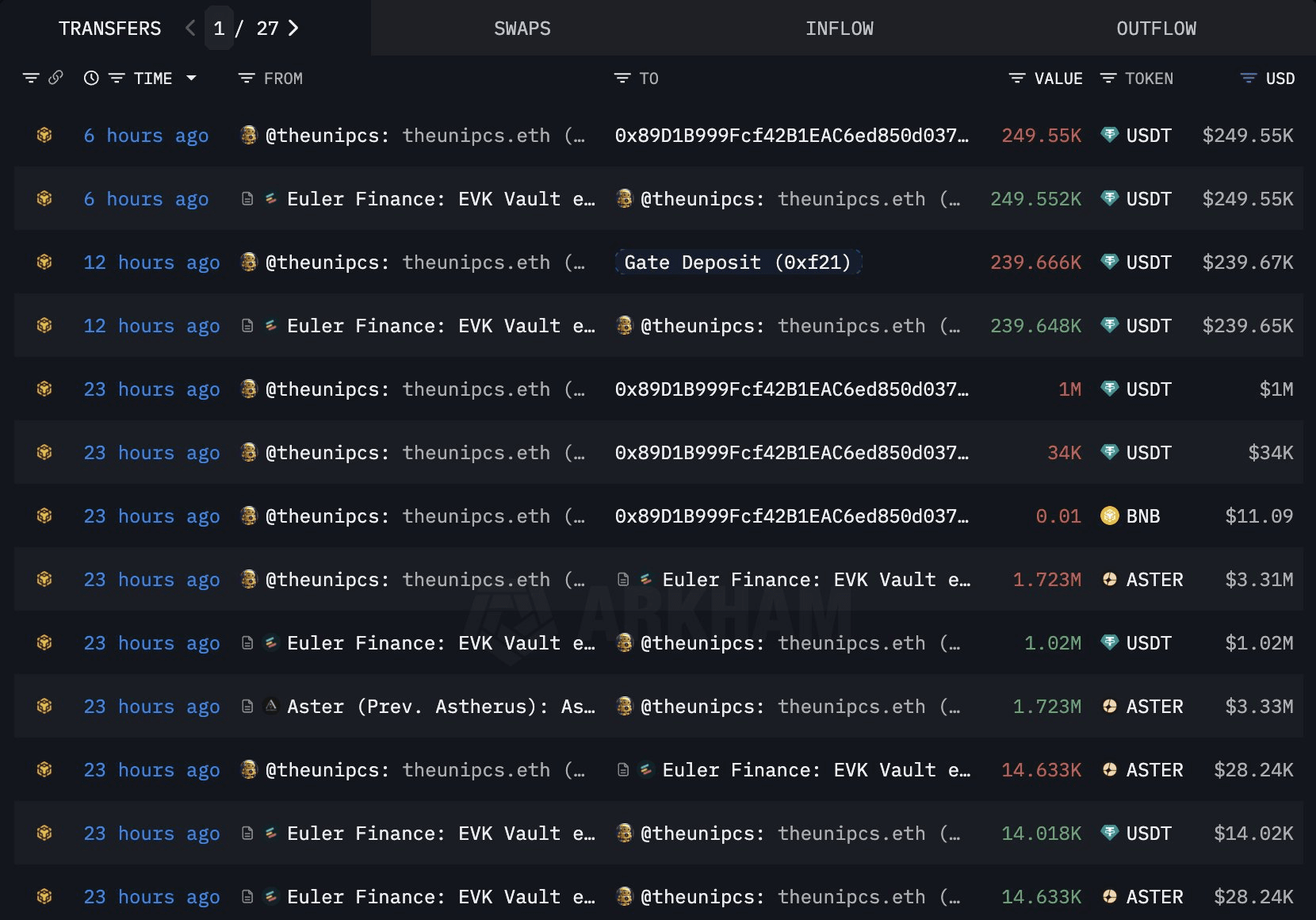1316x920 pixels.
Task: Open chain filter icon in header
Action: 31,78
